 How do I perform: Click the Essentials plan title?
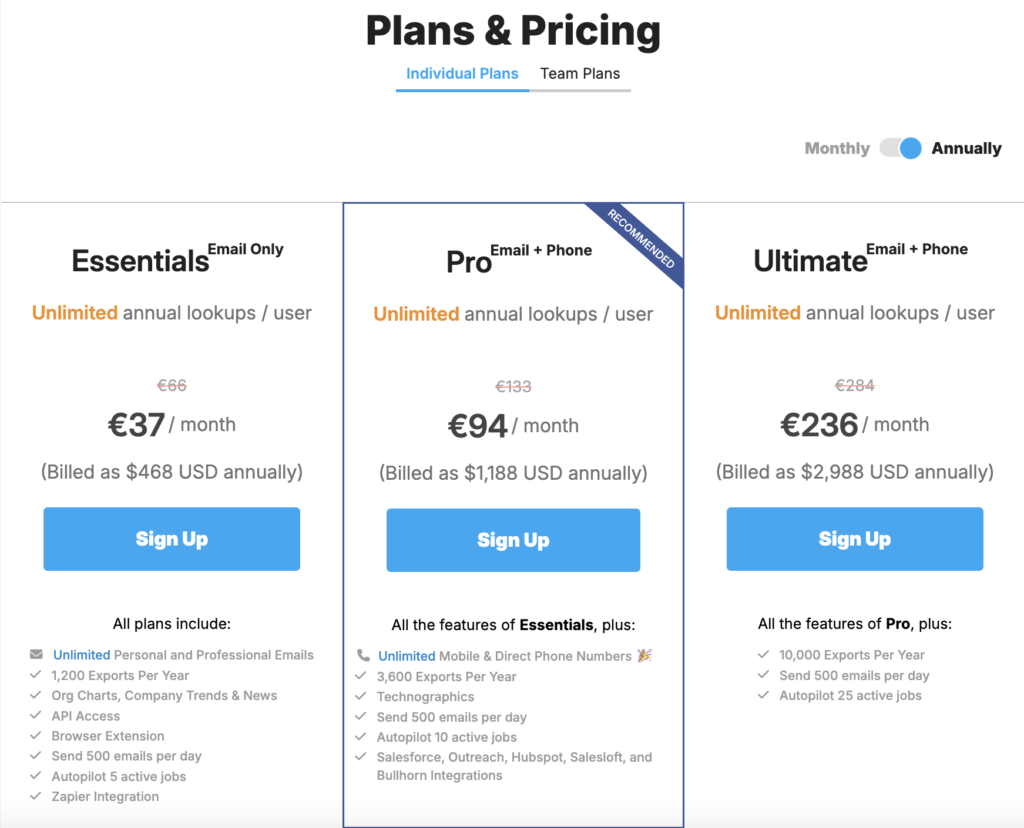(x=140, y=261)
